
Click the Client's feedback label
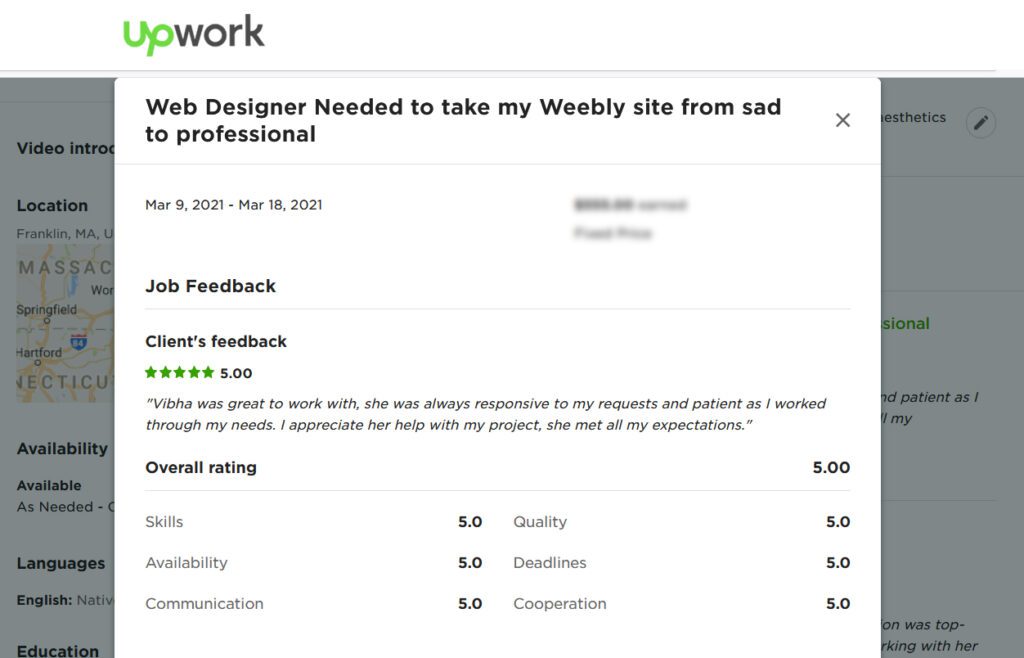216,341
